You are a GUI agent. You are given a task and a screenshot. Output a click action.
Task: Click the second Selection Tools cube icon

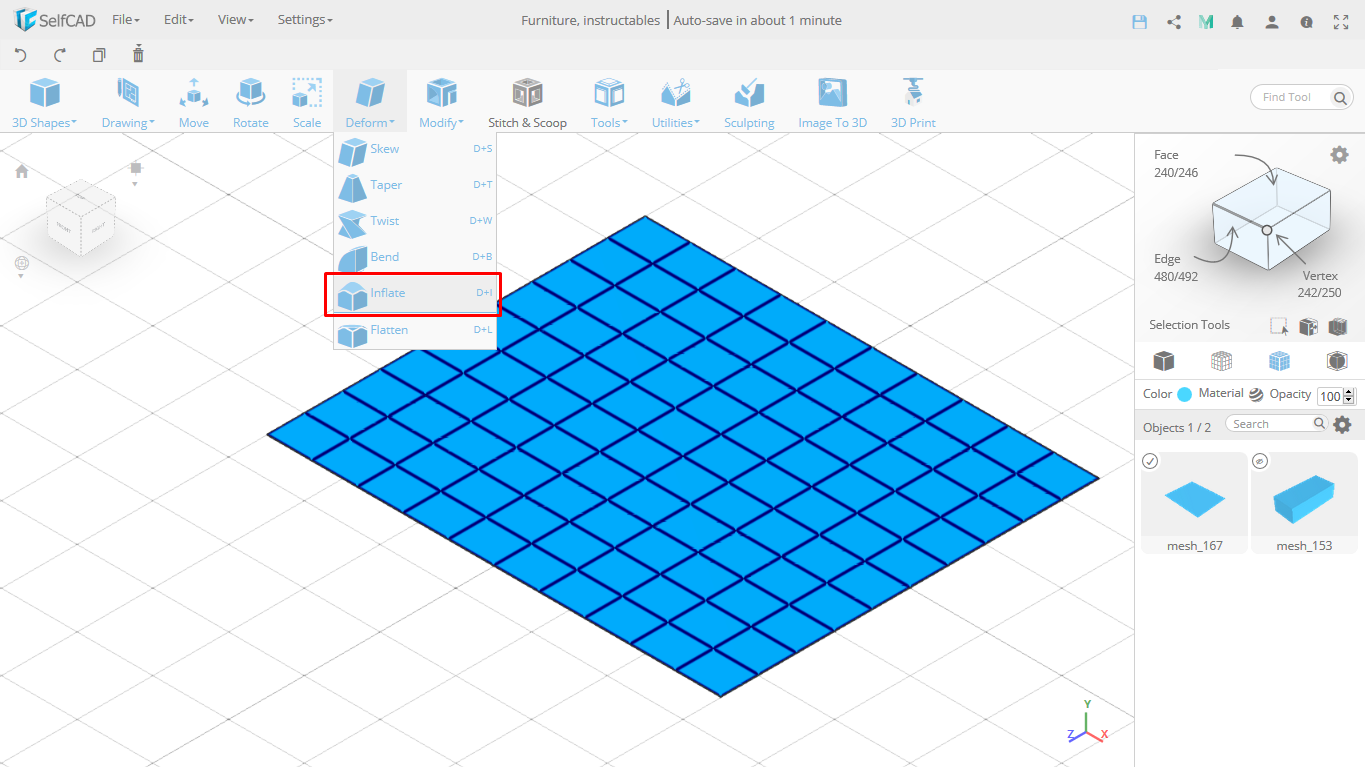coord(1308,326)
